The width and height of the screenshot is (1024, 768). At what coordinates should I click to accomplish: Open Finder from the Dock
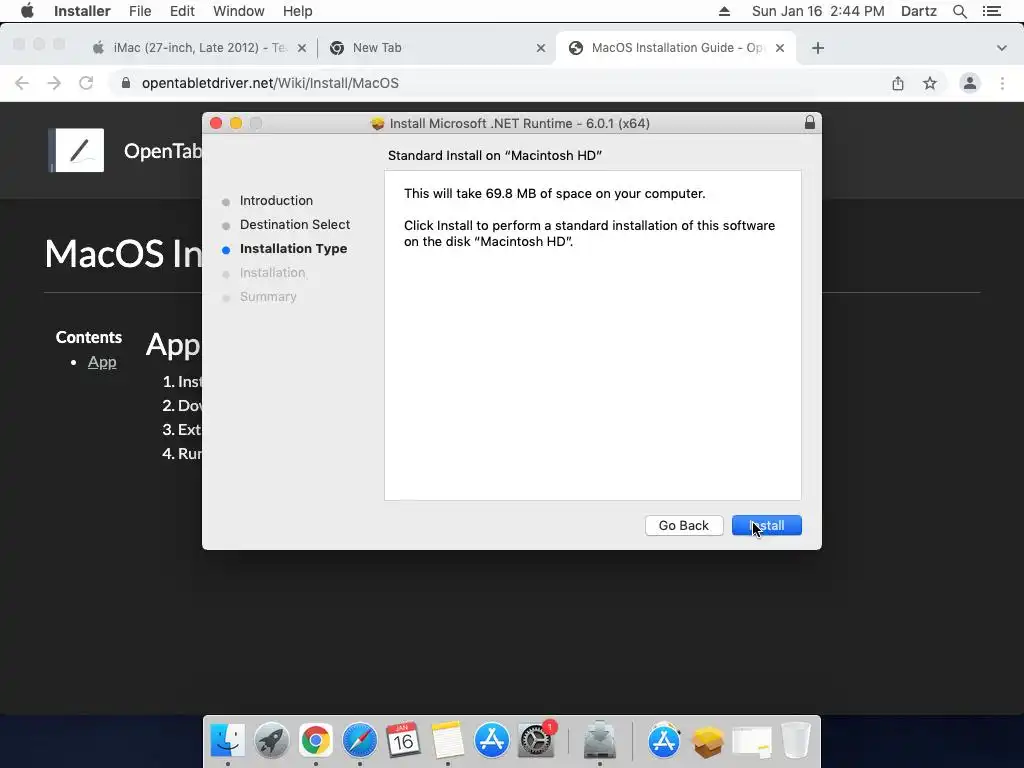point(227,741)
